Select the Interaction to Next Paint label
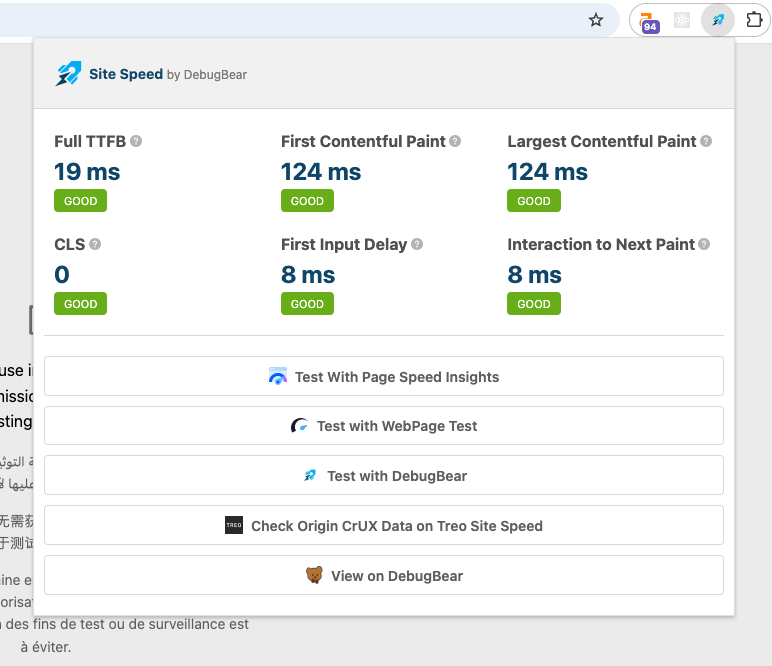Image resolution: width=772 pixels, height=666 pixels. coord(601,244)
